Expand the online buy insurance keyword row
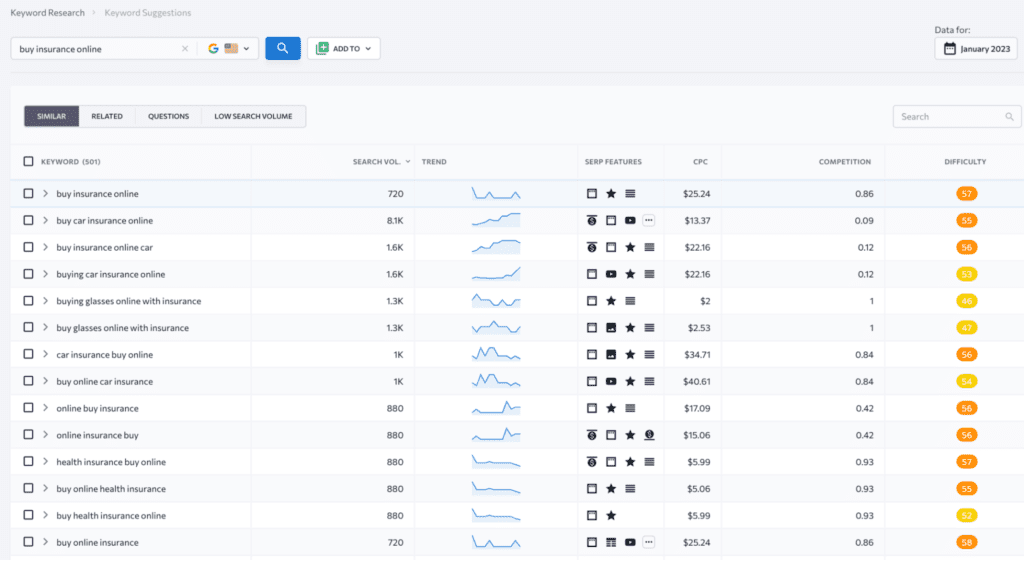The width and height of the screenshot is (1024, 561). (x=45, y=408)
